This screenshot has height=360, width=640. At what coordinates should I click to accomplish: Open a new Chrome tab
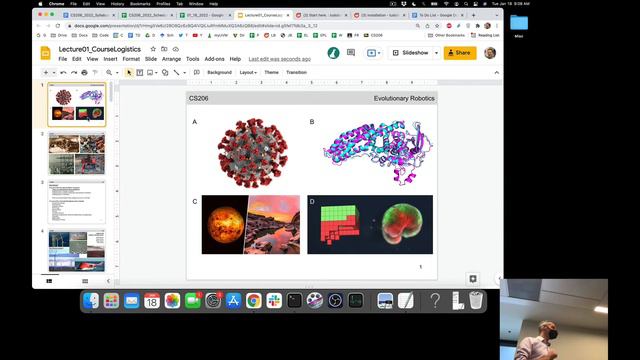pos(473,15)
